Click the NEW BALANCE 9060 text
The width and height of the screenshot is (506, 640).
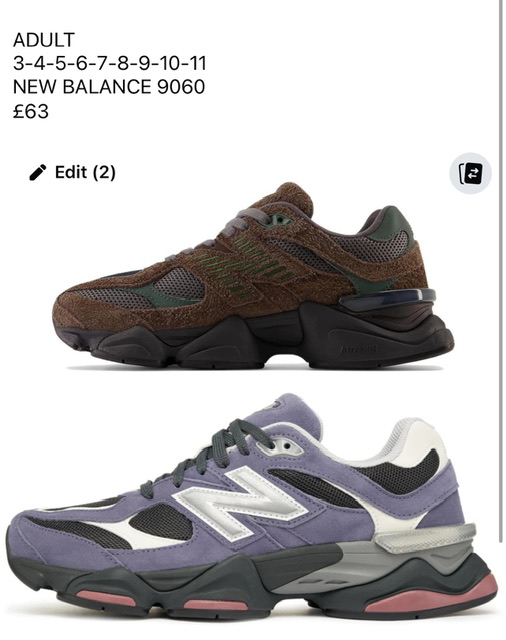point(109,87)
